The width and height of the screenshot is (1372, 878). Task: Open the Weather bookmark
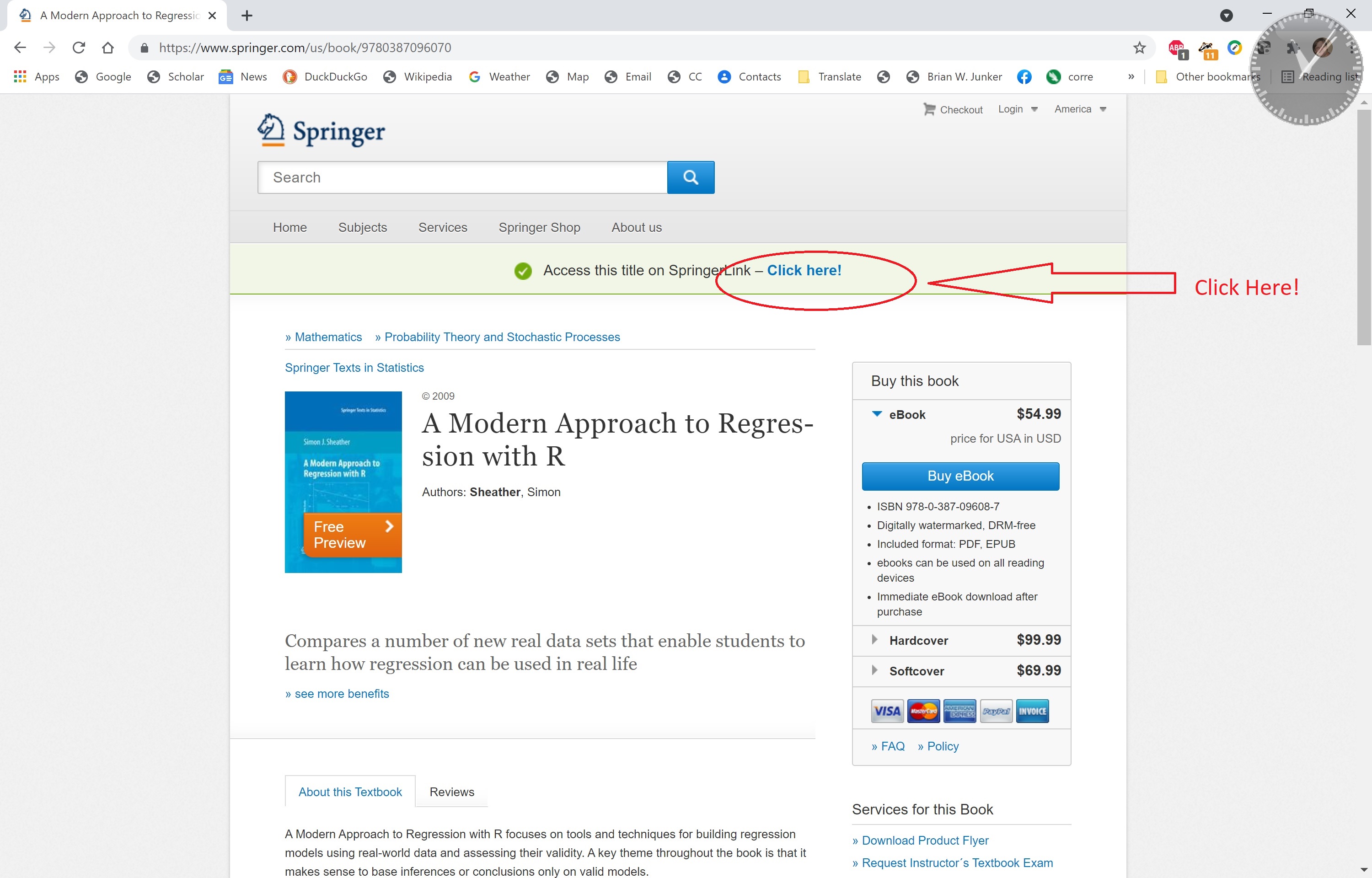[x=499, y=76]
